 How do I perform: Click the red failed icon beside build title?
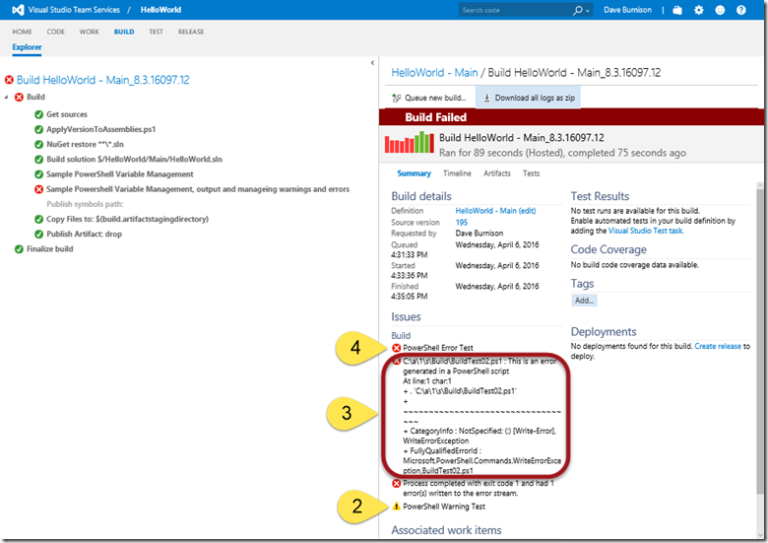(x=9, y=80)
